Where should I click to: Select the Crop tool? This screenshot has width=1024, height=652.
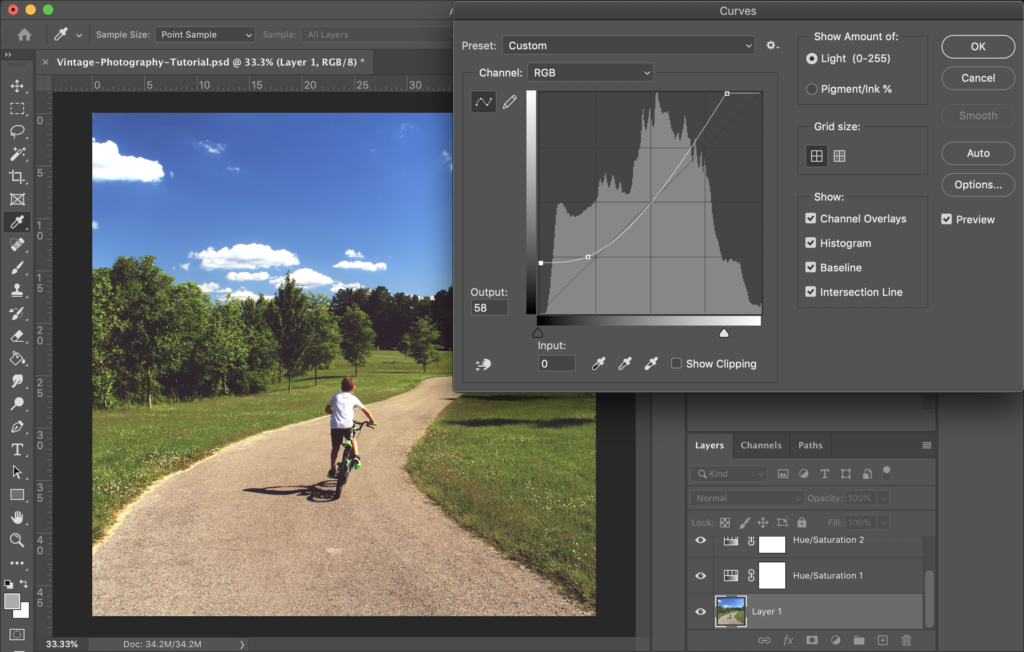[x=17, y=177]
